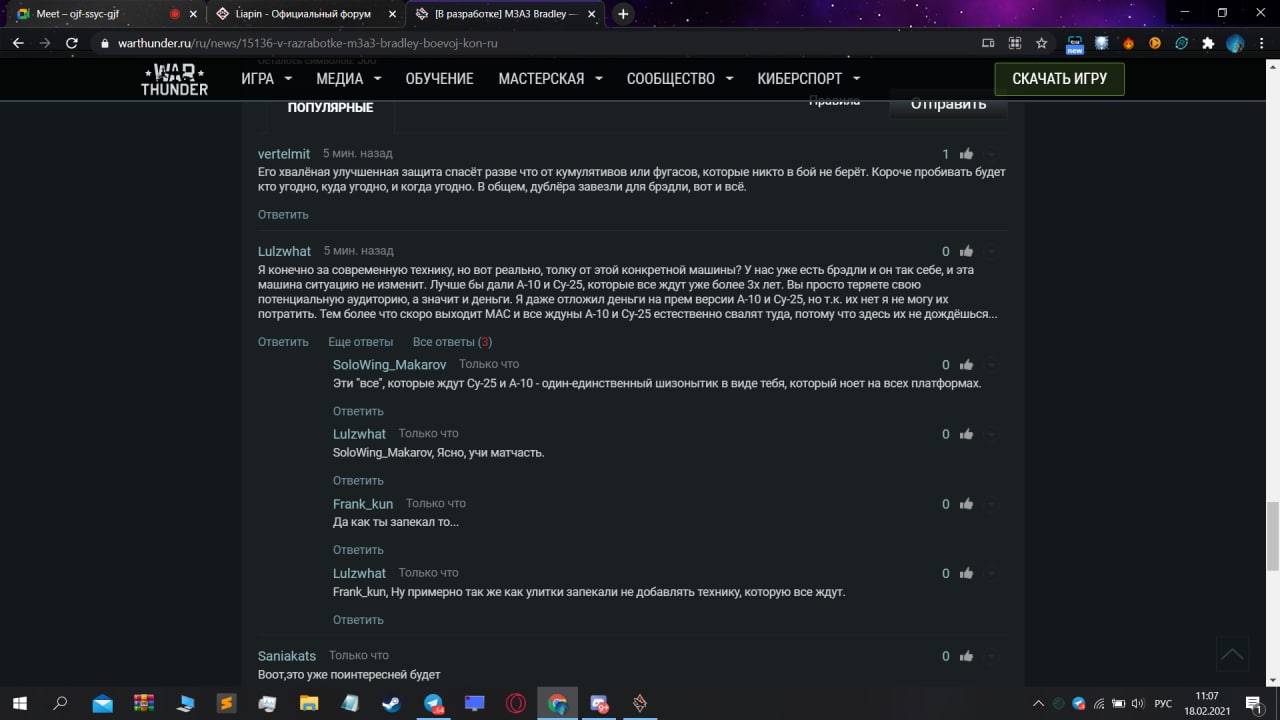1280x720 pixels.
Task: Close the Liapin forum tab
Action: pyautogui.click(x=394, y=14)
